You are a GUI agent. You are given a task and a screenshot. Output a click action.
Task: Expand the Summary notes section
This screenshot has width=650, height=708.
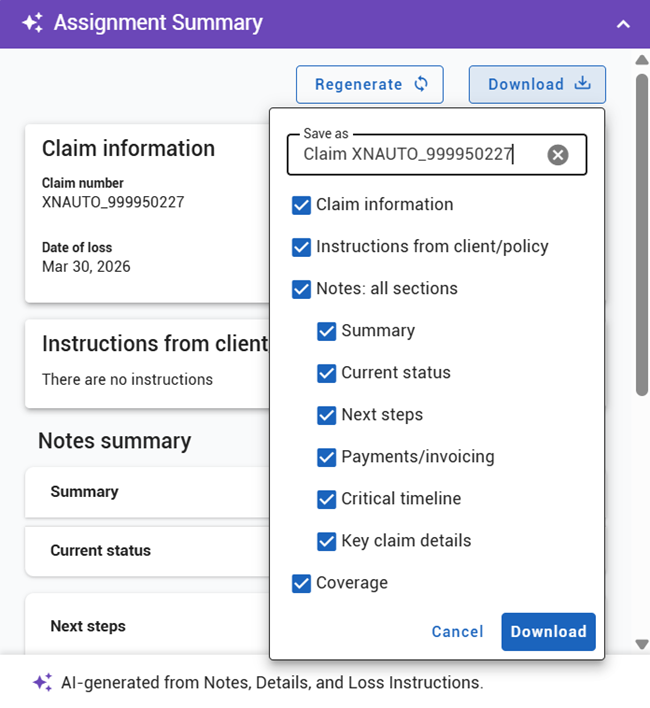coord(147,492)
